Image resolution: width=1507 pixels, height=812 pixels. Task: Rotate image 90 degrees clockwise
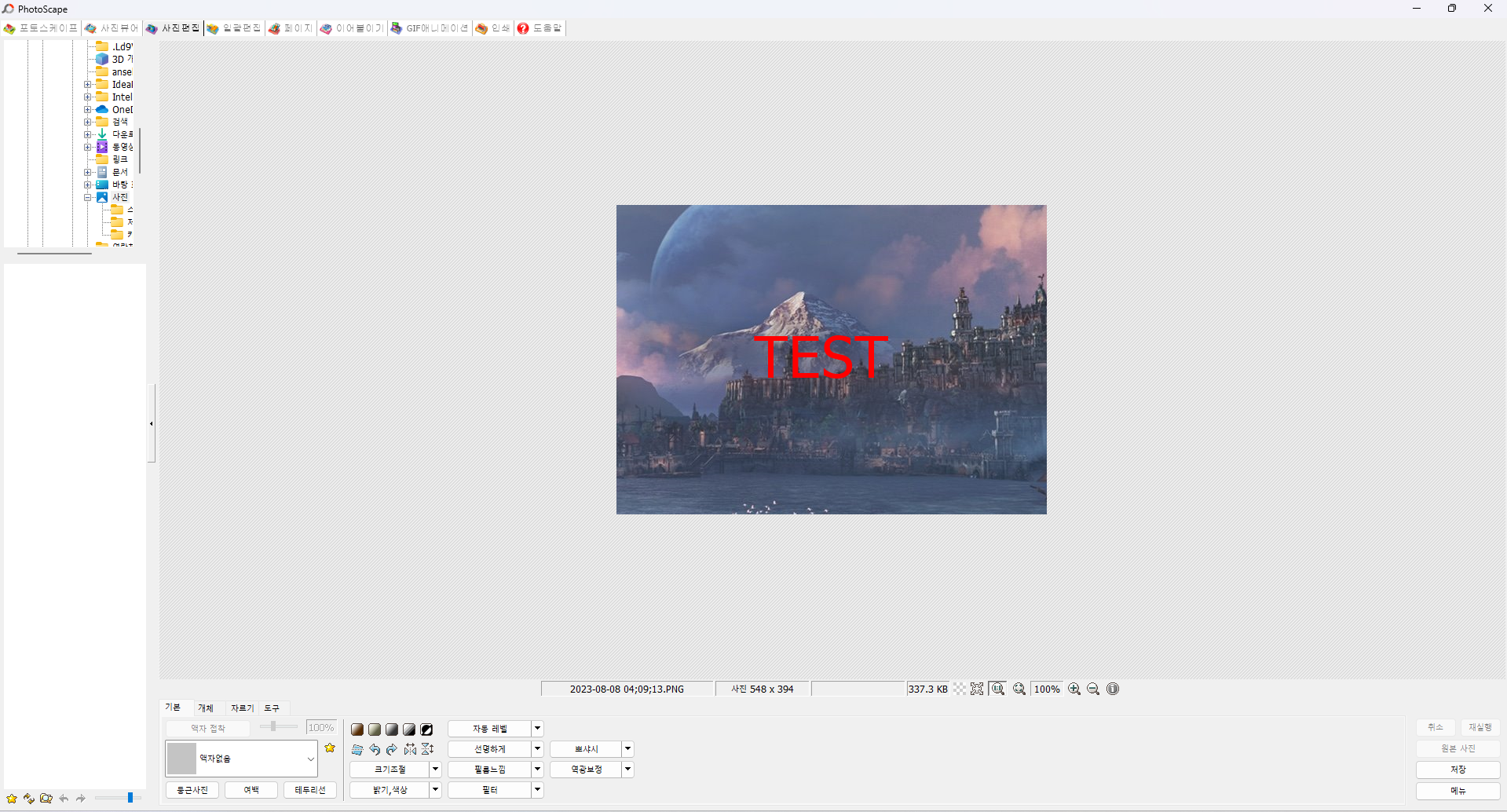(x=392, y=749)
